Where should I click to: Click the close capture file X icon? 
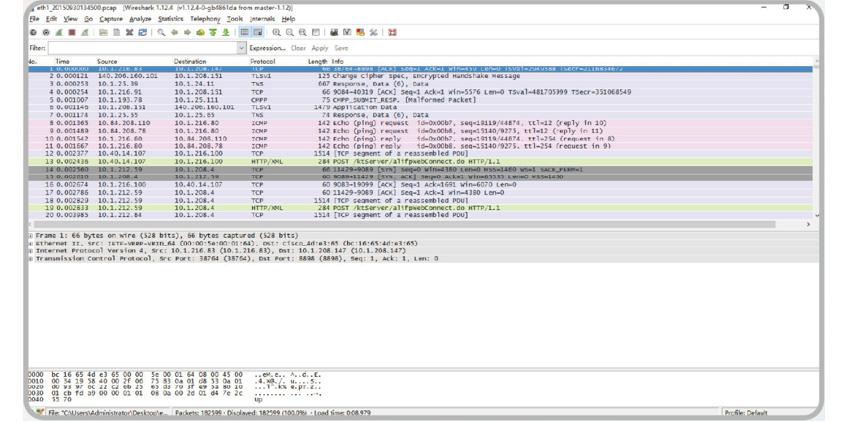pos(130,32)
